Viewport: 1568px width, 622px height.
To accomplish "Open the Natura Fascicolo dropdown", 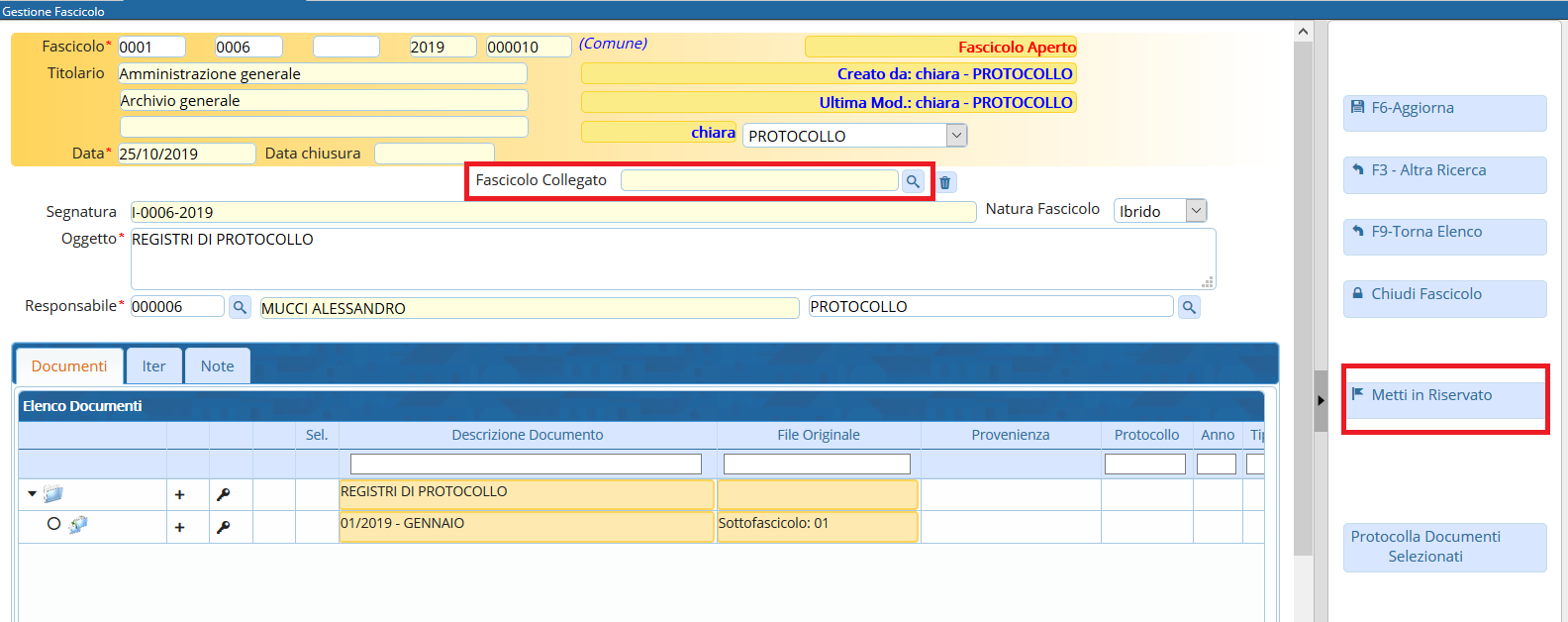I will click(x=1196, y=211).
